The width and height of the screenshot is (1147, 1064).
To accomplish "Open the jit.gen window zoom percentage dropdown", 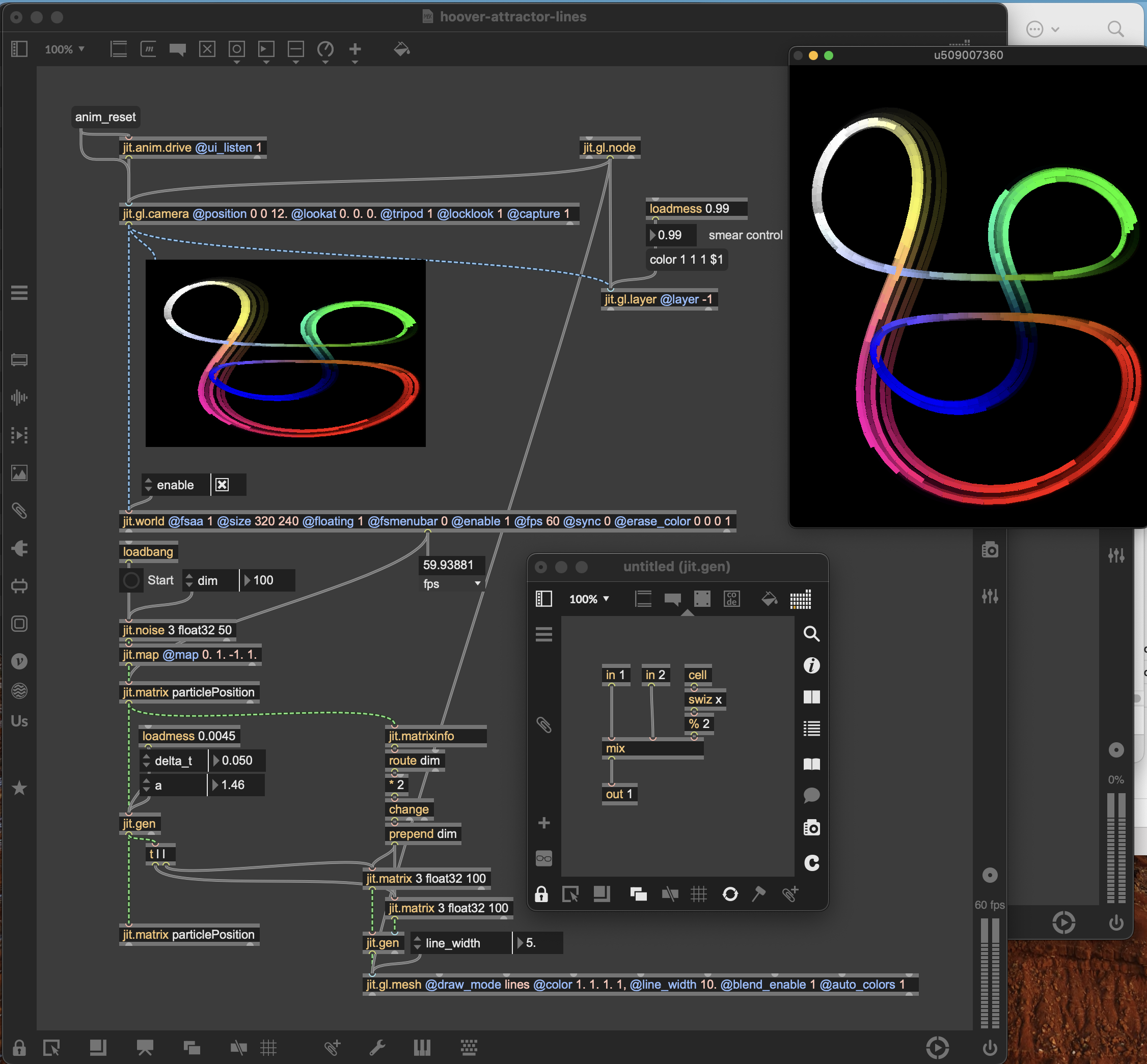I will [x=589, y=599].
